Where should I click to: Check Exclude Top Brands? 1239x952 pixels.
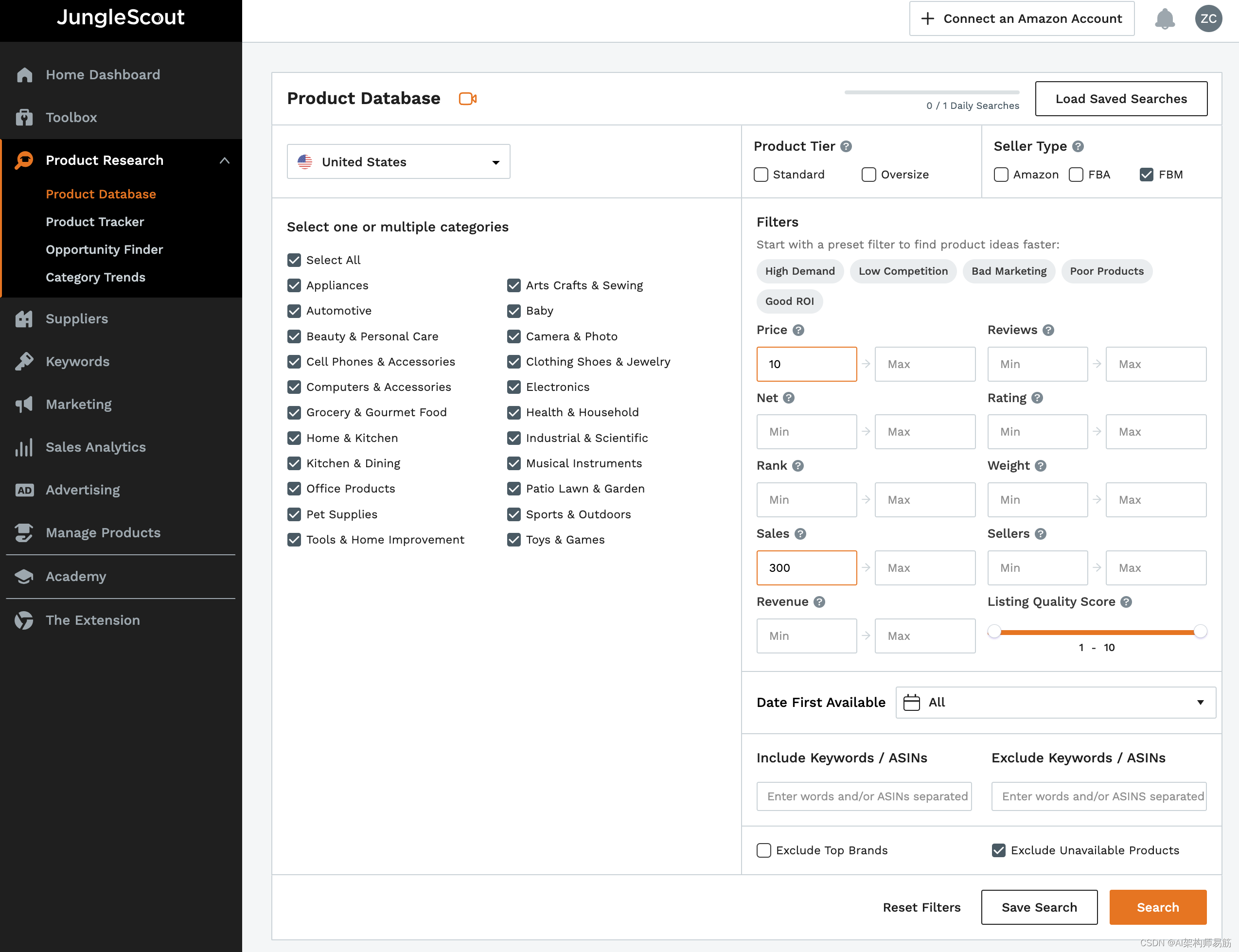tap(764, 850)
